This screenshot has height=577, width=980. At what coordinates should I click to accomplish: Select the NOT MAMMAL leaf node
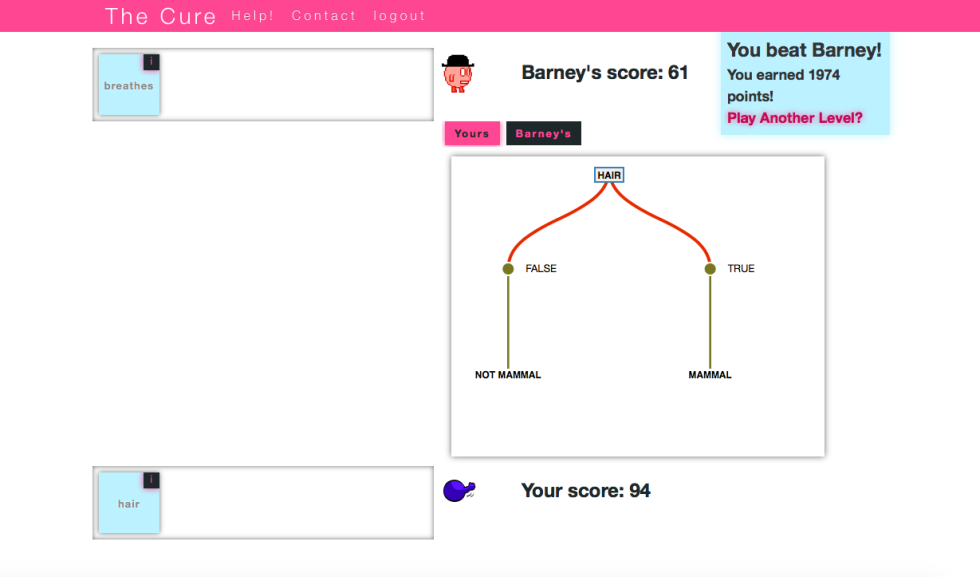[508, 375]
